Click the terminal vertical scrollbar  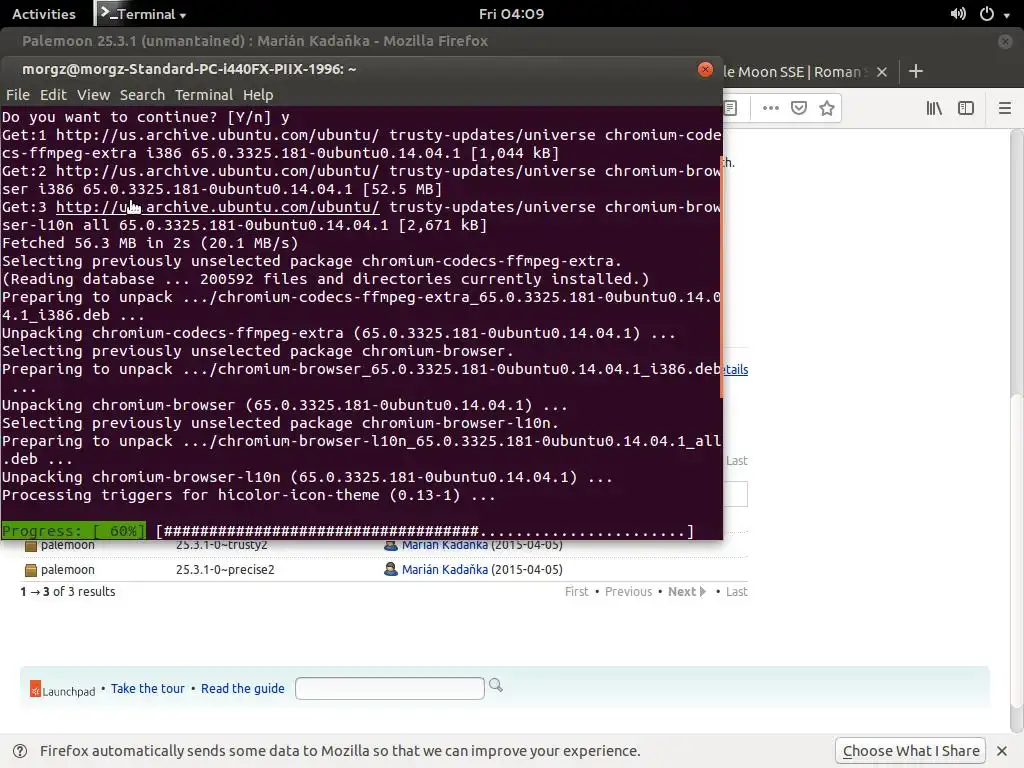(721, 276)
